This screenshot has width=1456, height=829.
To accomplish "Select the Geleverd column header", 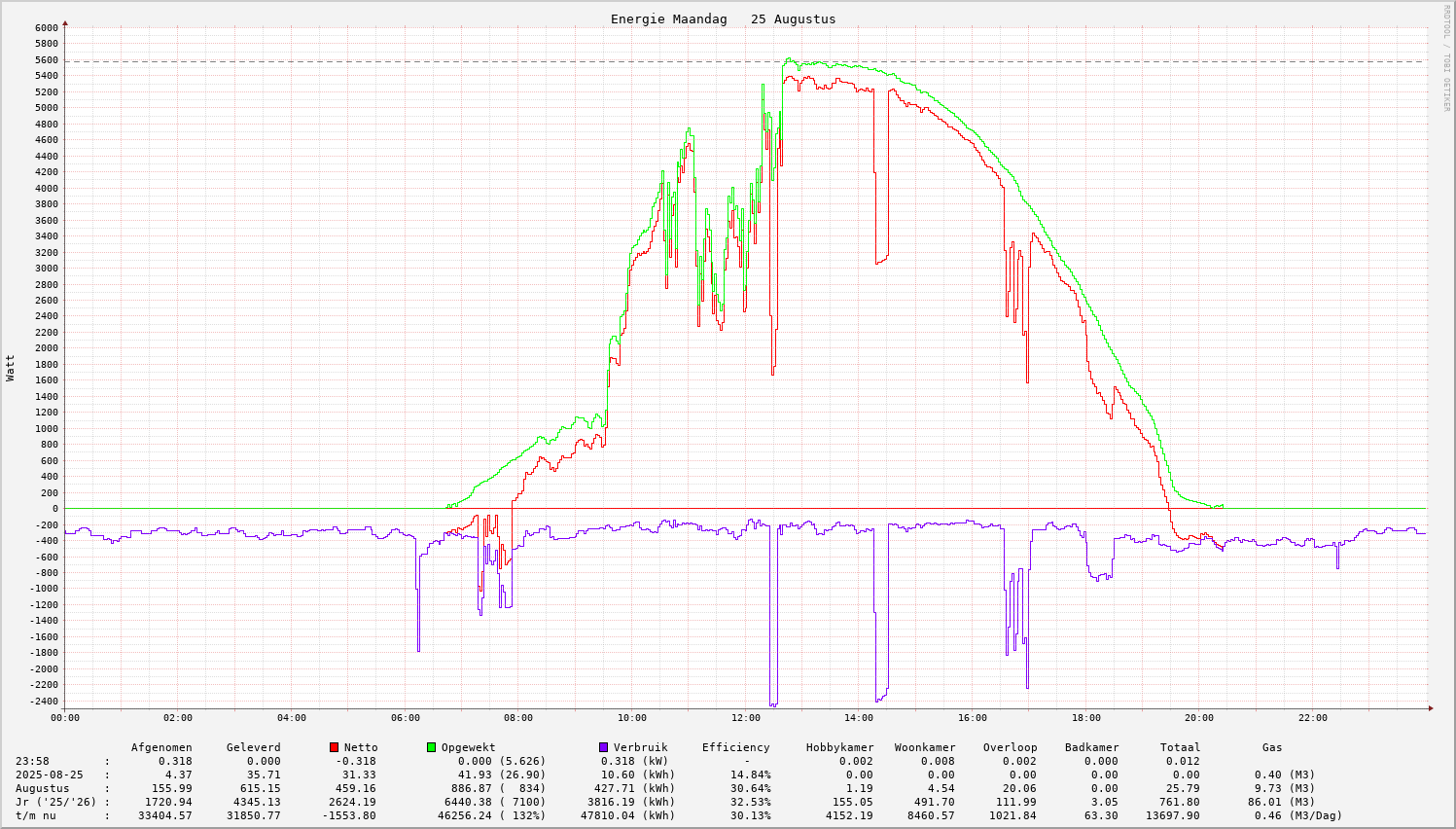I will [253, 747].
